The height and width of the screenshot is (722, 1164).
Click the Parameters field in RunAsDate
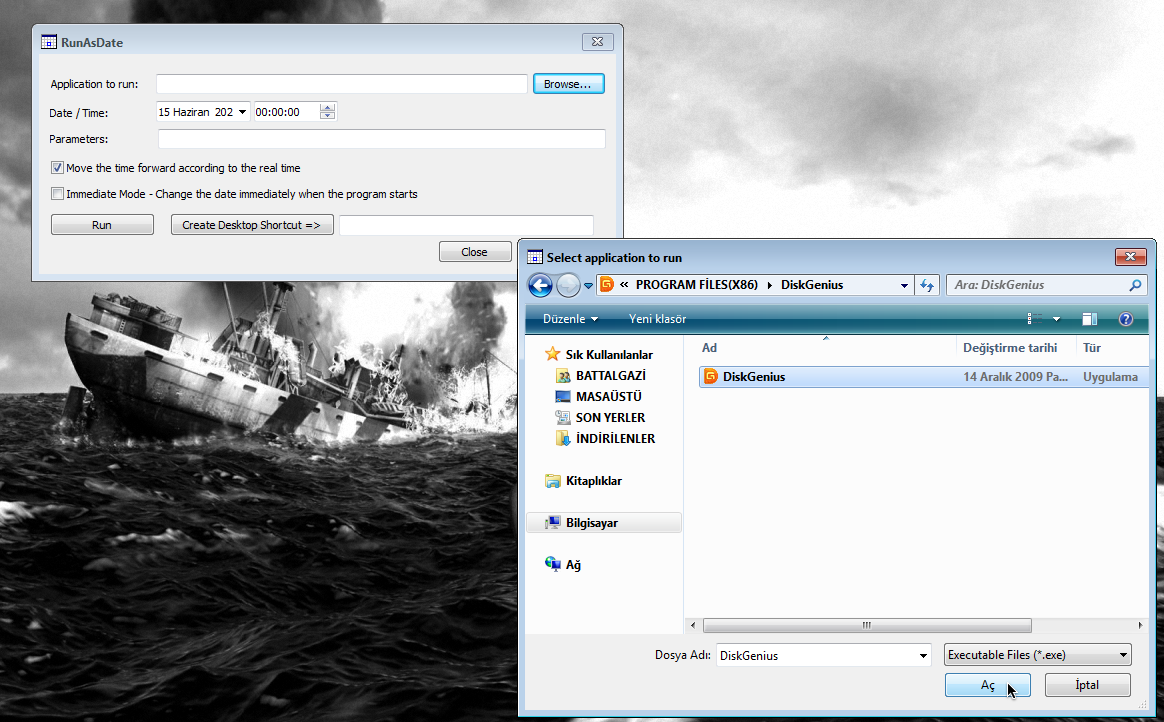382,139
